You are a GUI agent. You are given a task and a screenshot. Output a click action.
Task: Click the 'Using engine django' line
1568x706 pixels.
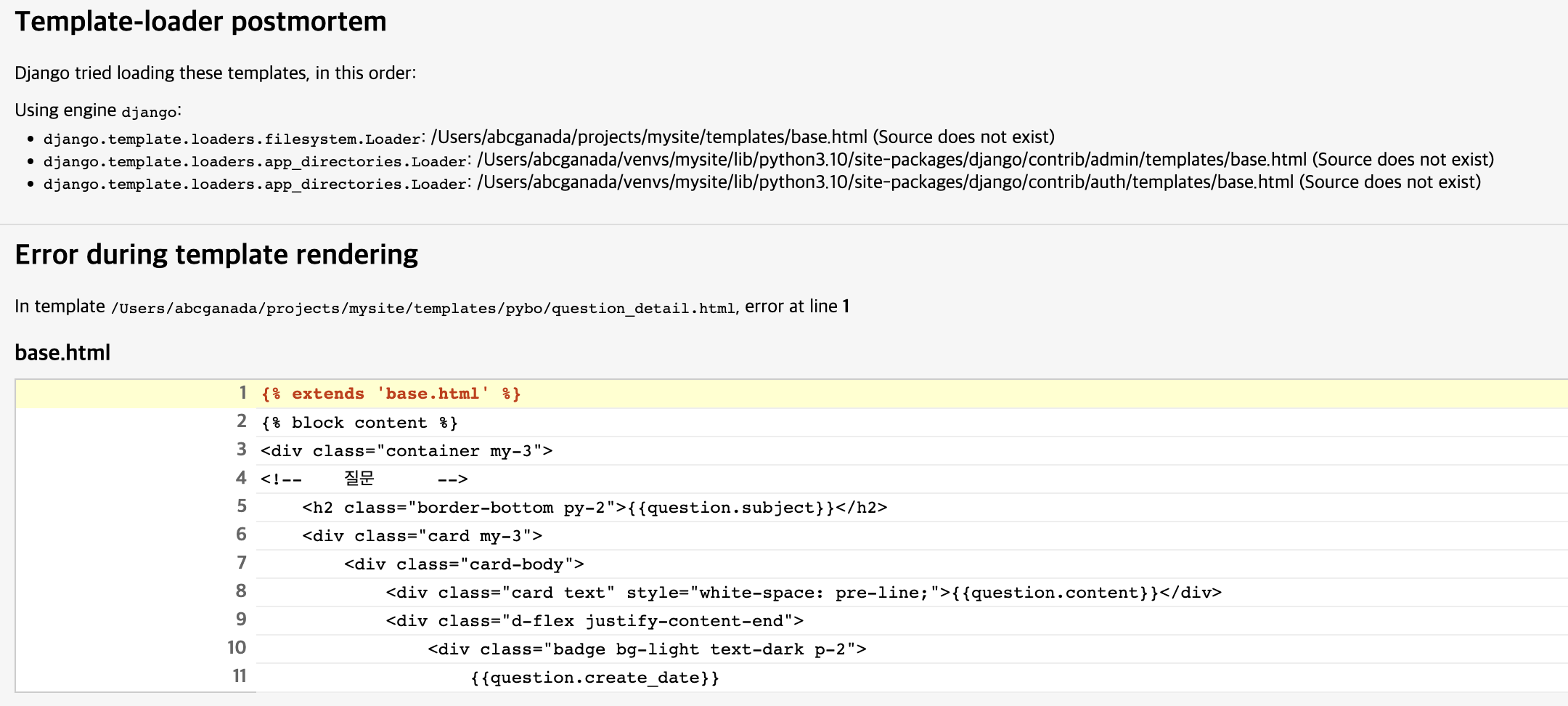98,110
